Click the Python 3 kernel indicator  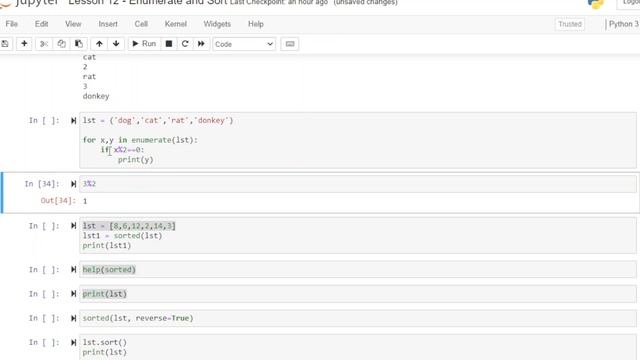623,24
